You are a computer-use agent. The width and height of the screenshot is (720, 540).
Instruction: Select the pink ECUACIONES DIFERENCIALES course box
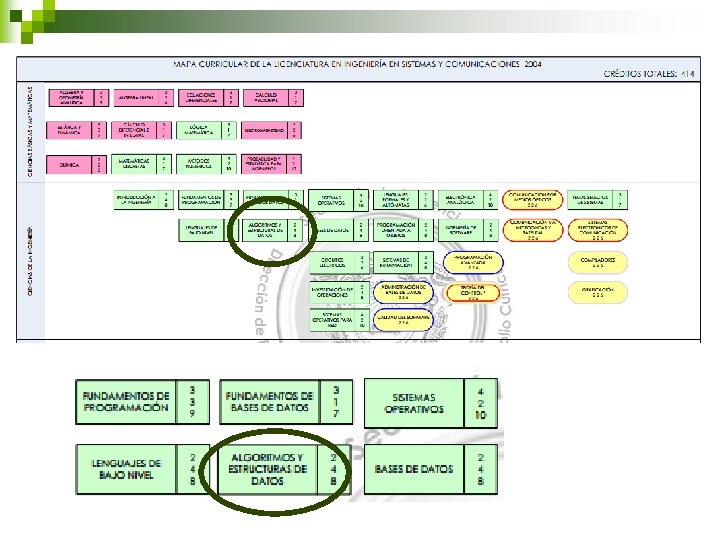pos(208,98)
